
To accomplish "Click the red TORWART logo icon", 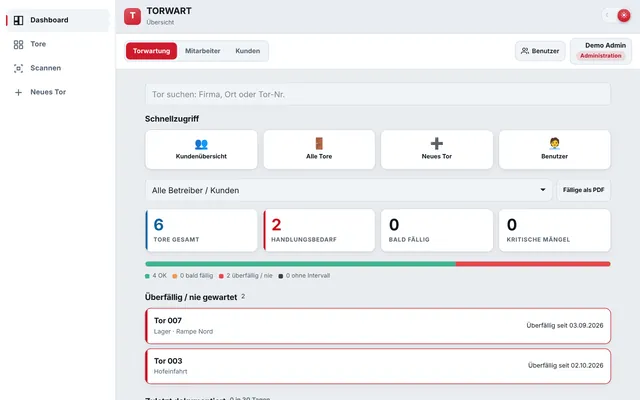I will click(132, 16).
